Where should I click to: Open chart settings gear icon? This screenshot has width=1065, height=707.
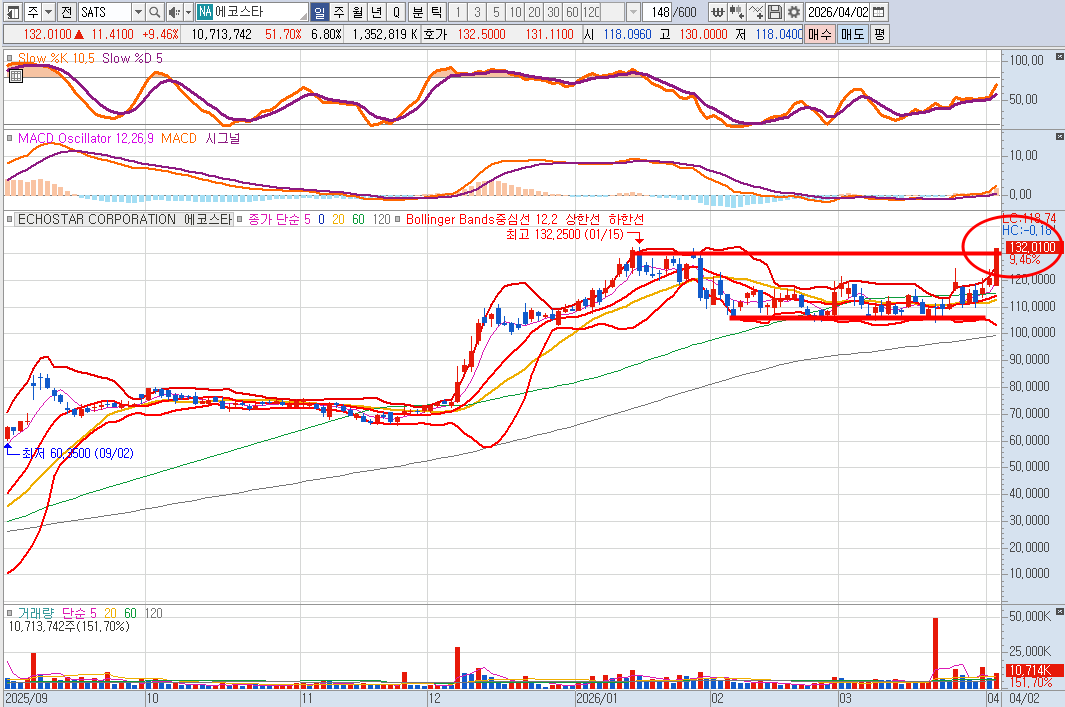[793, 12]
